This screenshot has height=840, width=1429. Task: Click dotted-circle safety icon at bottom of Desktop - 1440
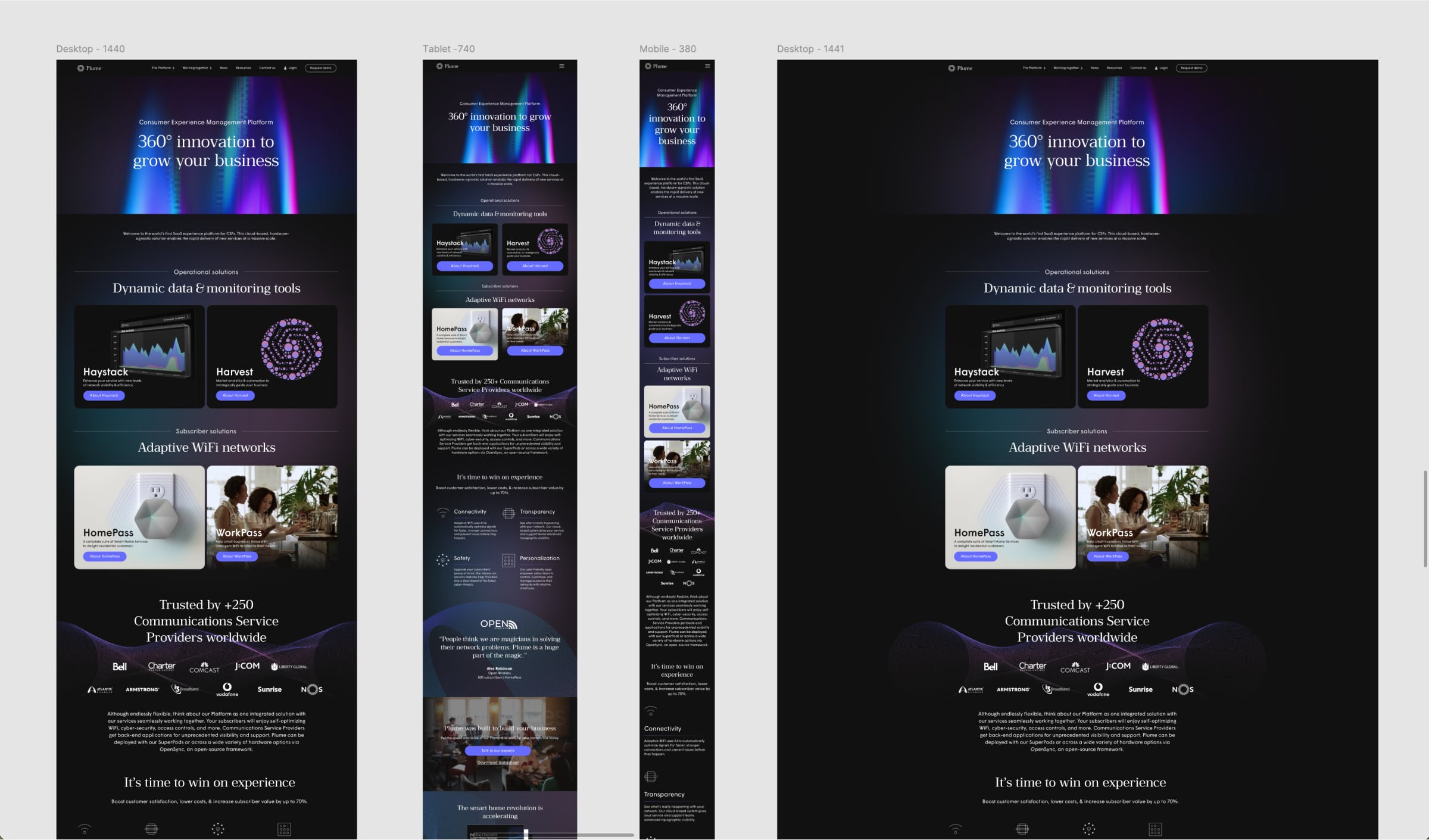pyautogui.click(x=218, y=829)
